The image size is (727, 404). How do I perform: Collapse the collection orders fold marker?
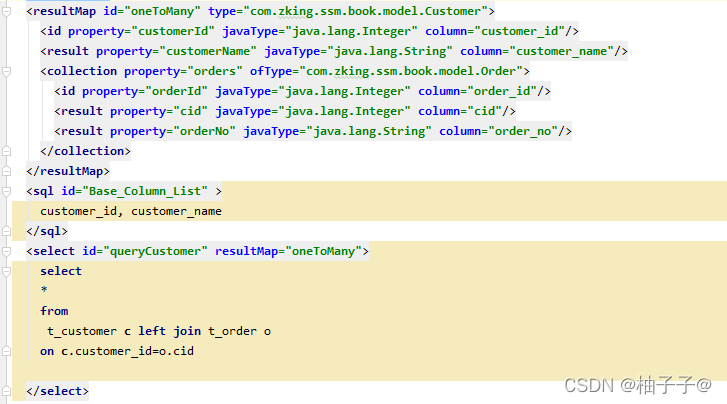(x=6, y=71)
